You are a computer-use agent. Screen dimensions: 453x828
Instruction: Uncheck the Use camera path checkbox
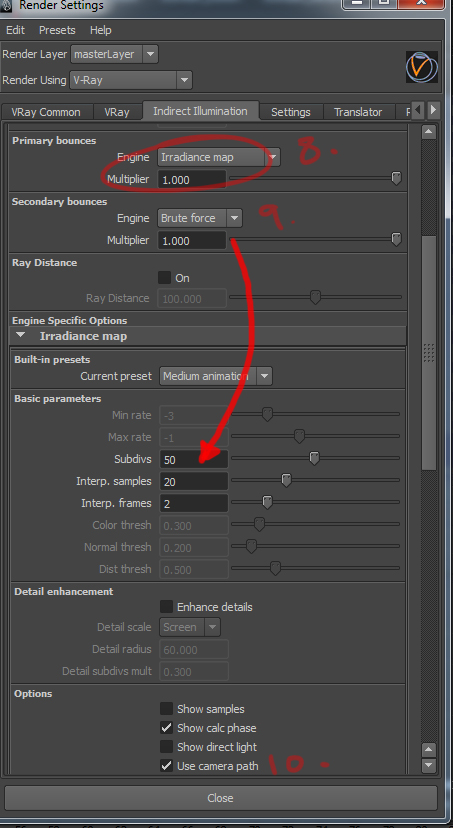[166, 765]
